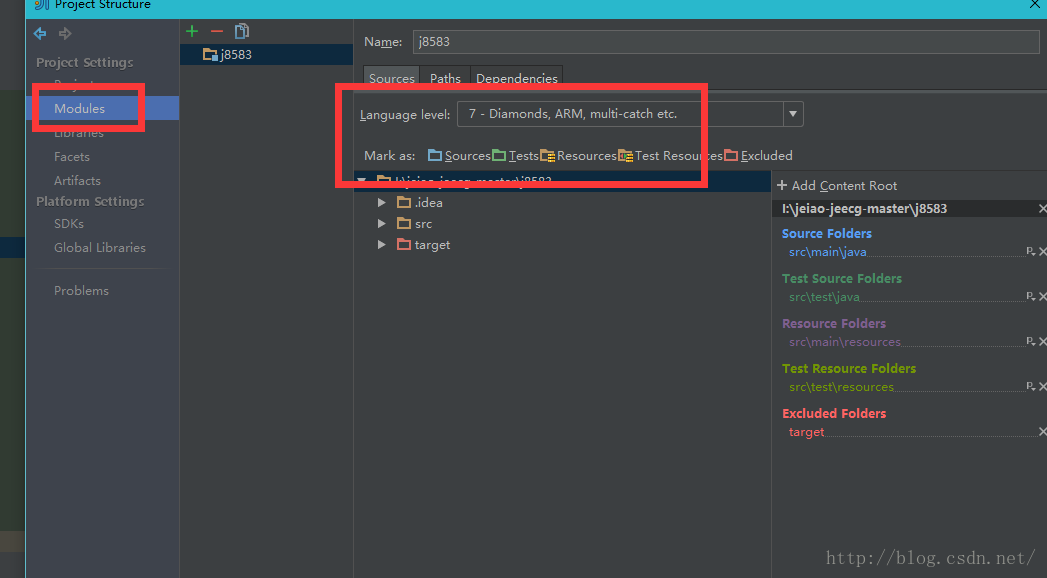The image size is (1047, 578).
Task: Mark the folder as Tests
Action: click(515, 156)
